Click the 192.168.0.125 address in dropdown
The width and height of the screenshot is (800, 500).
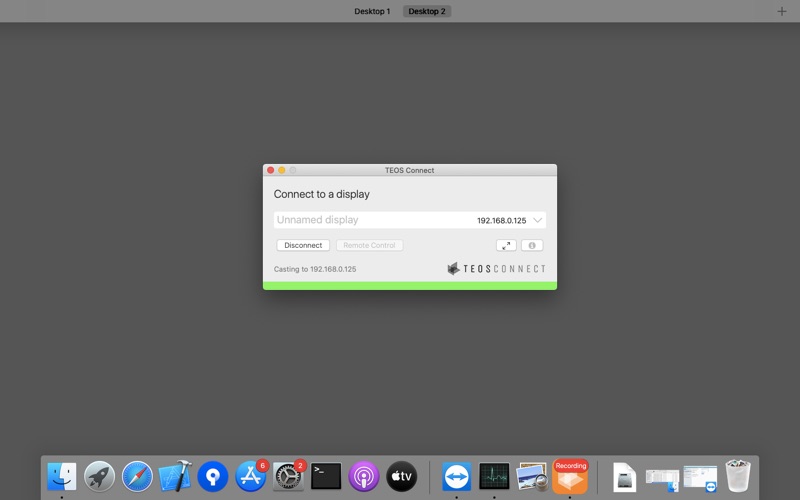point(502,220)
